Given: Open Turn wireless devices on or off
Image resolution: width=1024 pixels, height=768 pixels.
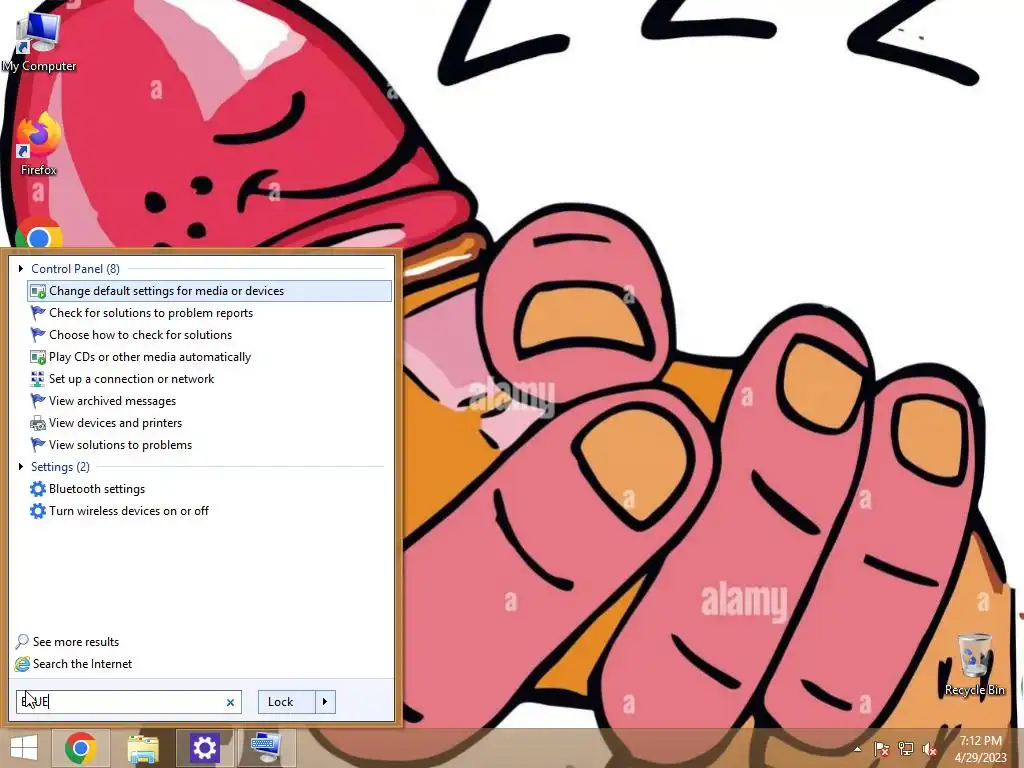Looking at the screenshot, I should (x=210, y=511).
